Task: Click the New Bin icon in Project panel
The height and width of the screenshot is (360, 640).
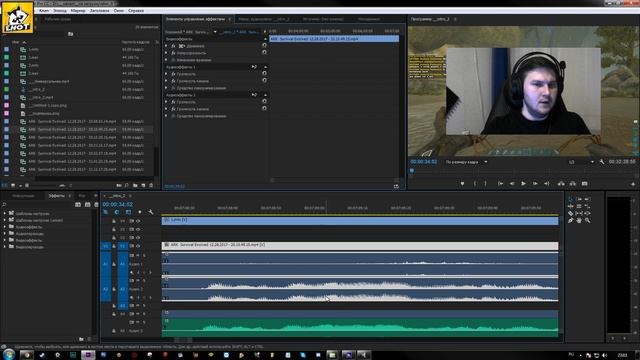Action: point(135,185)
